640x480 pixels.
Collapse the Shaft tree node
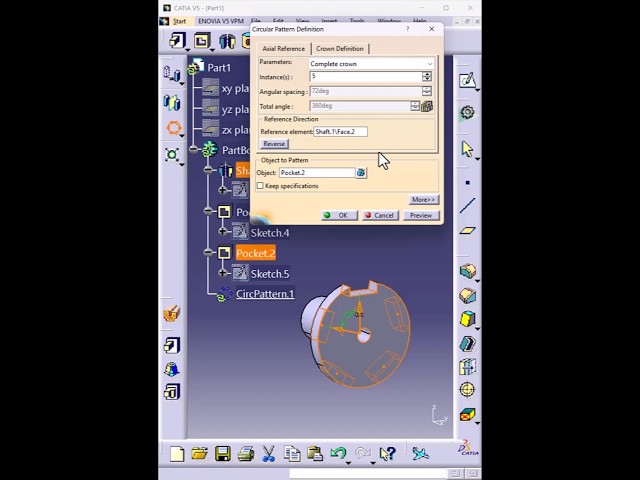coord(208,170)
